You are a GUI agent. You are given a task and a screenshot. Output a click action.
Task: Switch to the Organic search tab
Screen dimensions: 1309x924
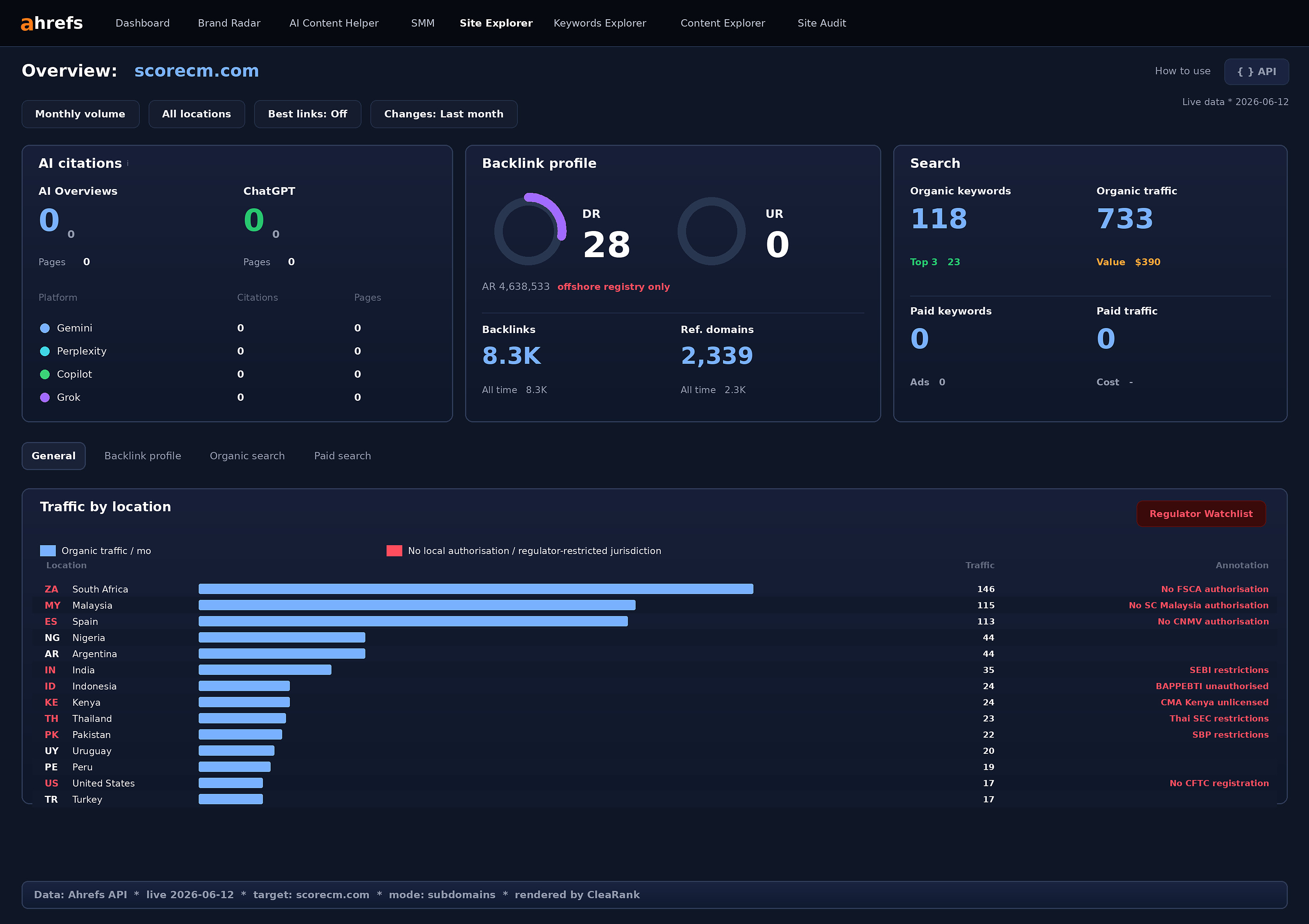(x=248, y=456)
